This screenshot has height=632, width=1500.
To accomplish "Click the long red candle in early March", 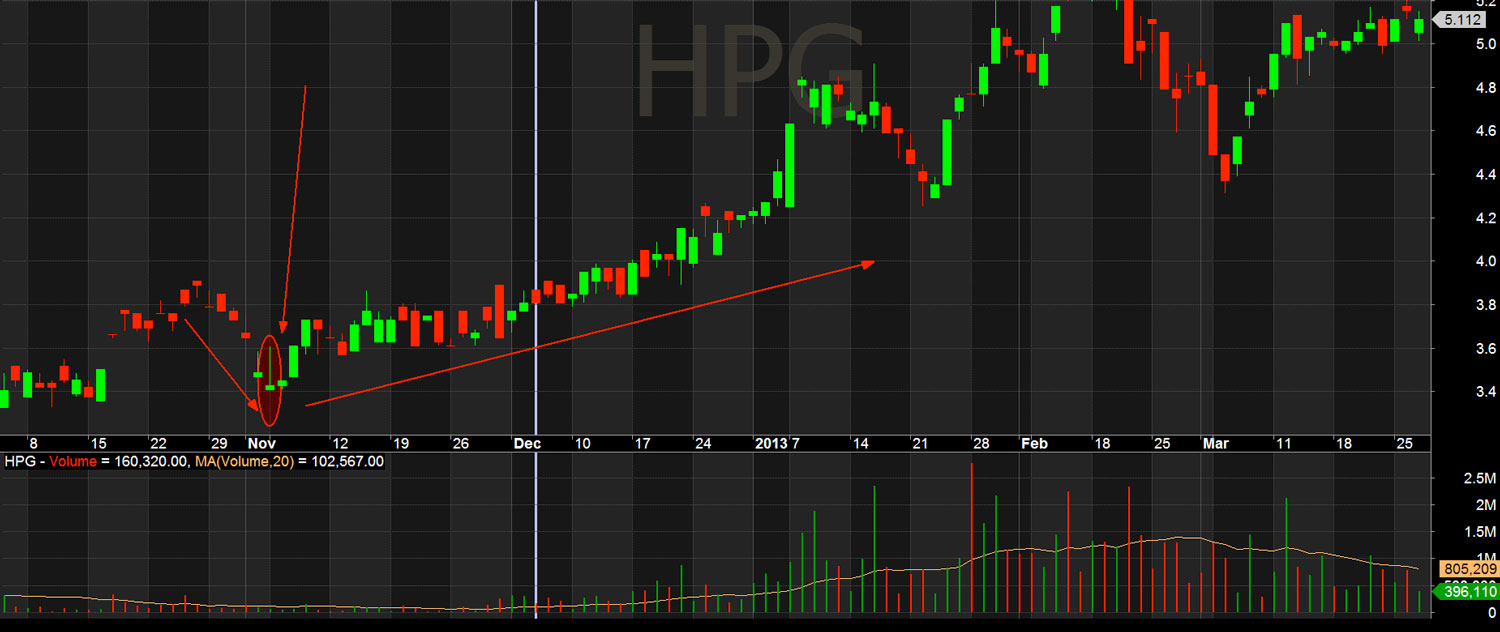I will [x=1213, y=120].
